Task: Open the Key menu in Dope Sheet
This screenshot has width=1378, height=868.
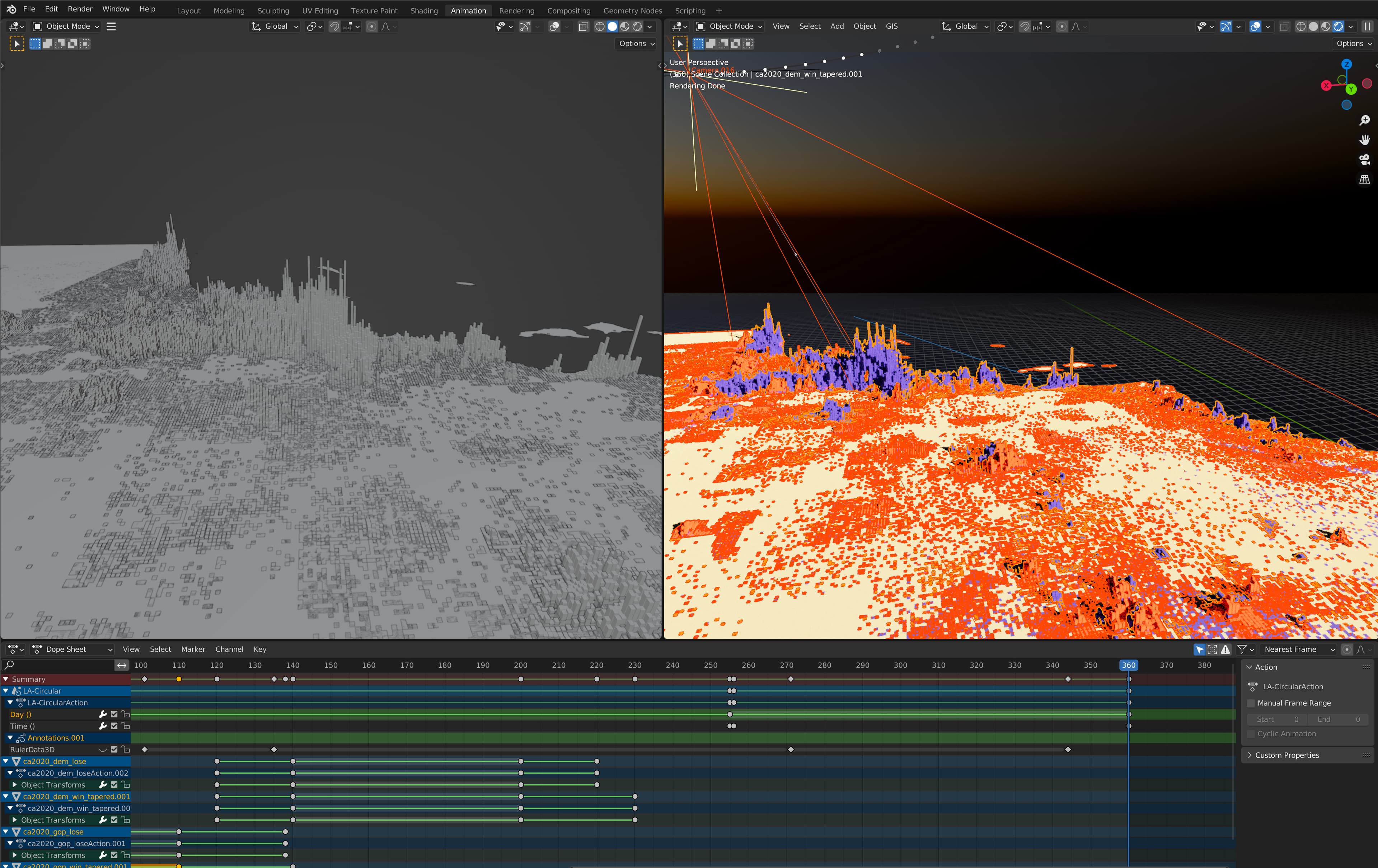Action: pos(260,649)
